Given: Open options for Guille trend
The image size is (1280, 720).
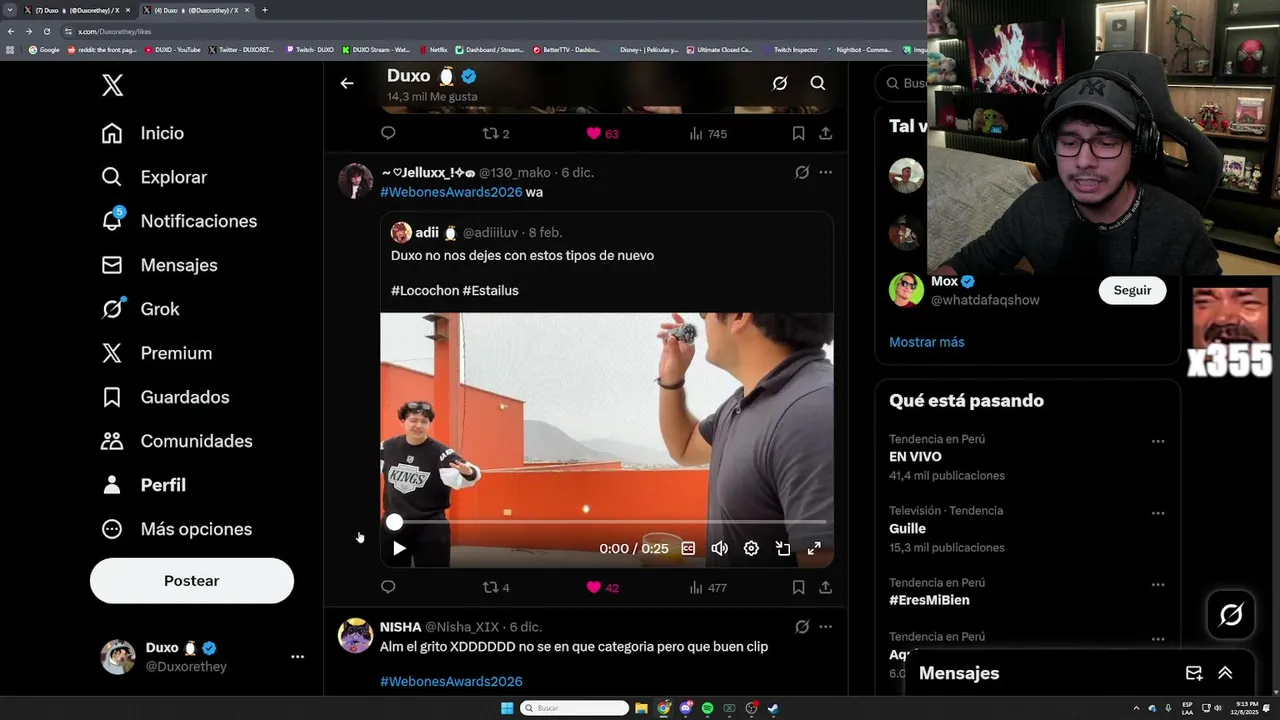Looking at the screenshot, I should 1157,513.
